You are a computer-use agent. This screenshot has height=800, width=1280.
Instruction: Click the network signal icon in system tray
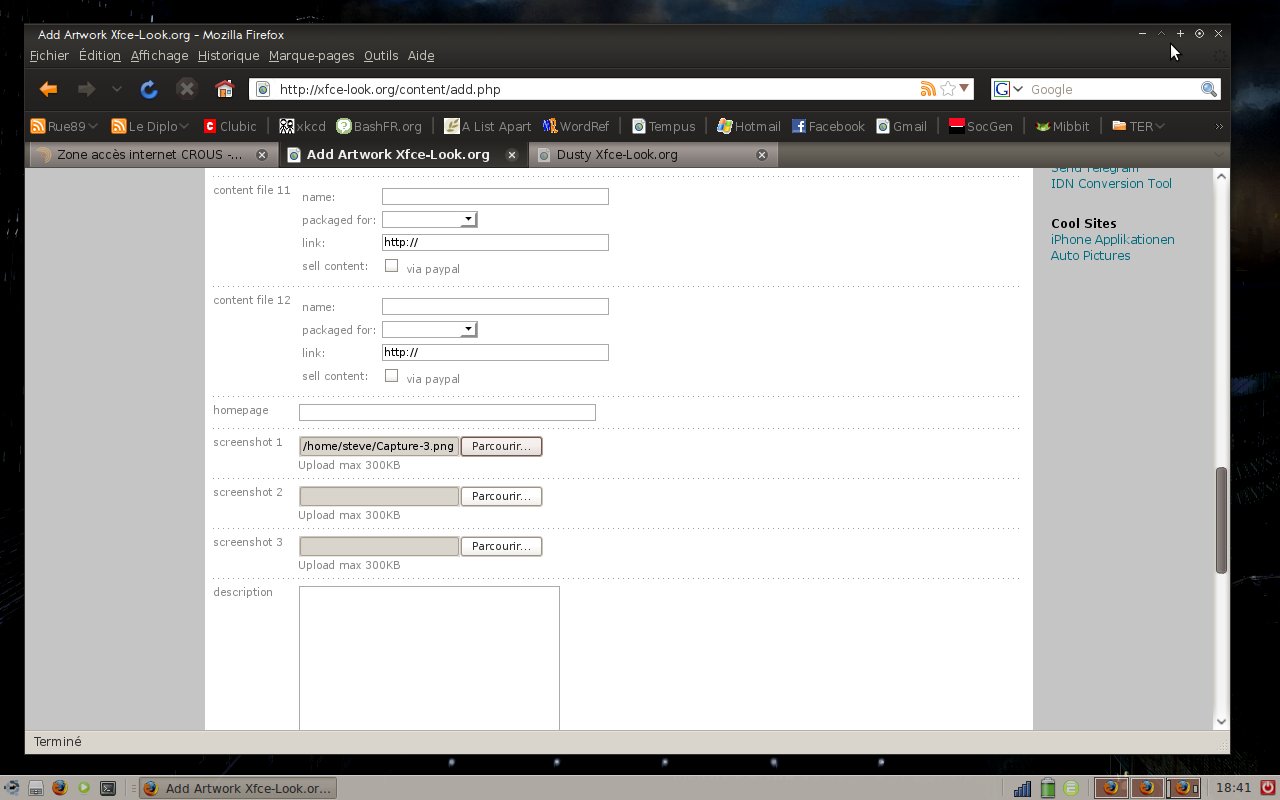click(x=1022, y=788)
